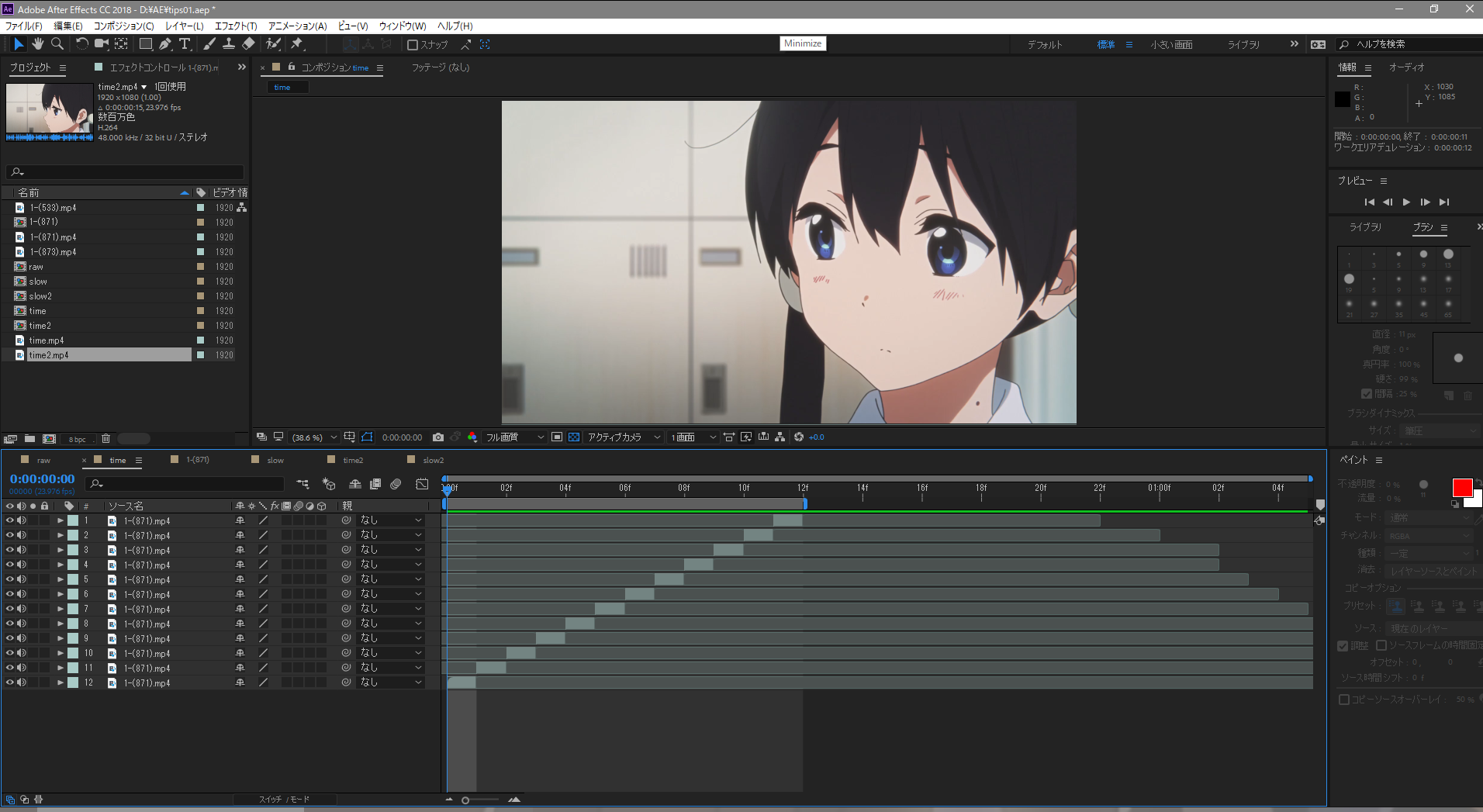Image resolution: width=1483 pixels, height=812 pixels.
Task: Open the Graph Editor in timeline
Action: pyautogui.click(x=422, y=484)
